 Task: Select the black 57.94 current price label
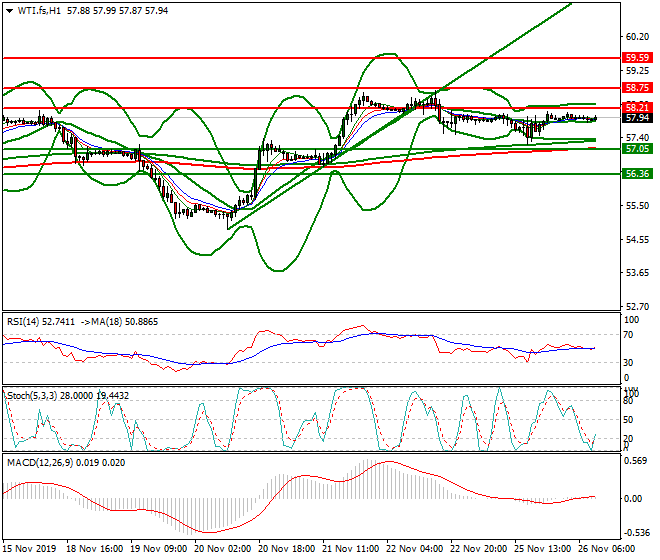pos(637,118)
